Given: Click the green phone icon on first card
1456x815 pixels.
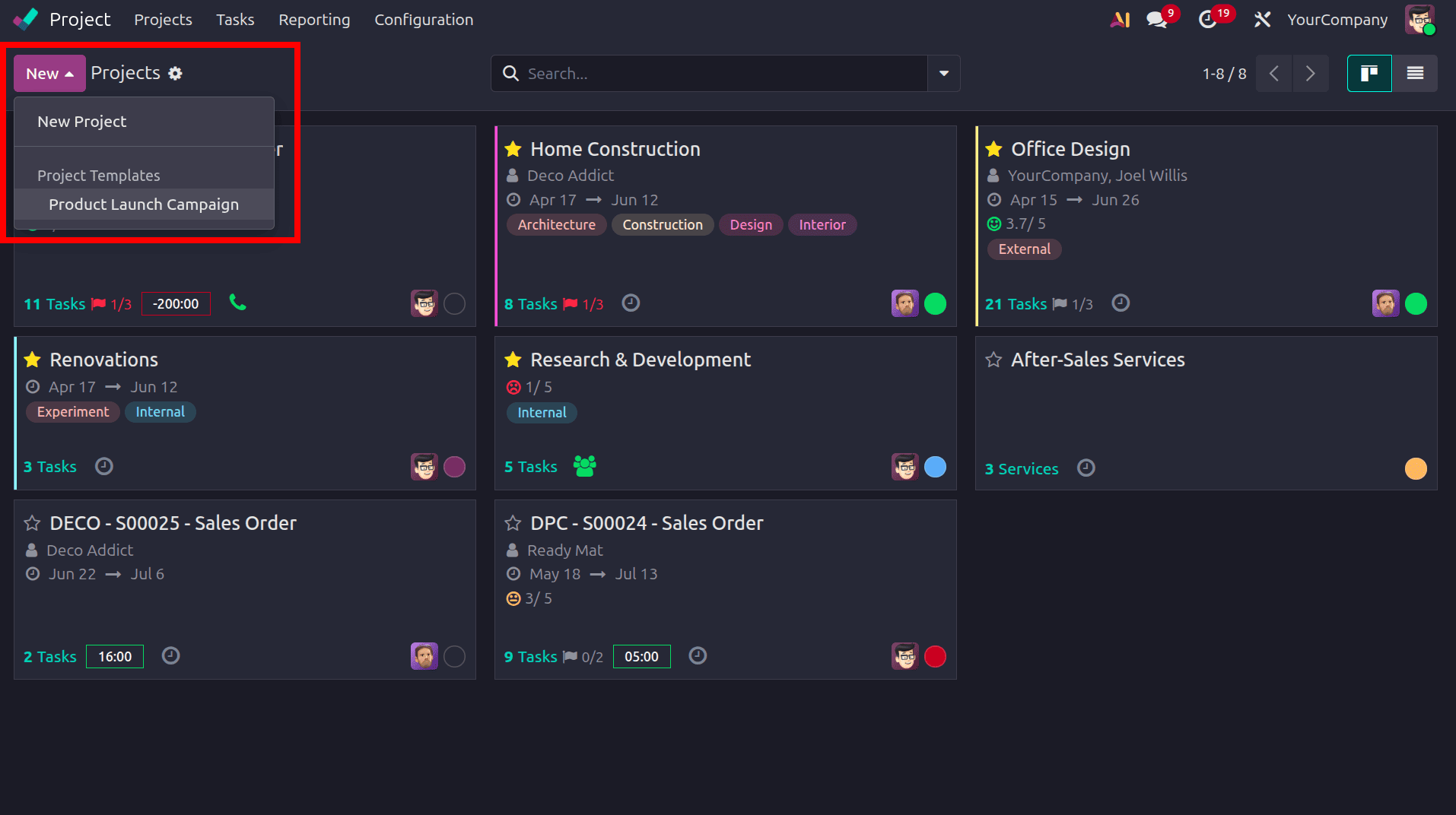Looking at the screenshot, I should (238, 303).
